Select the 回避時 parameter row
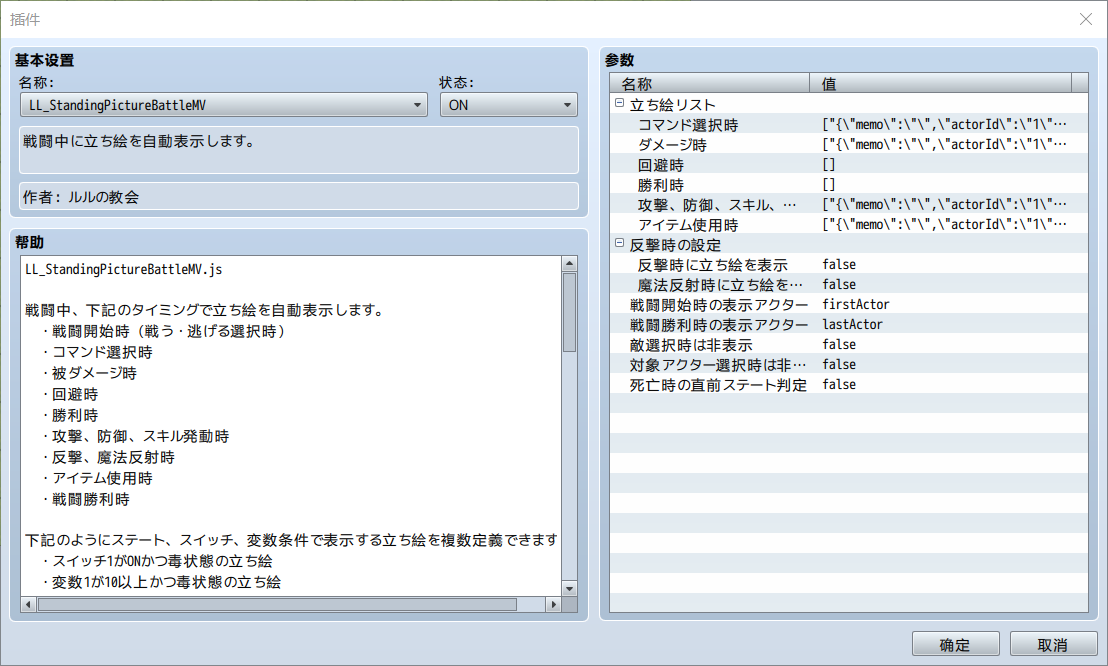Viewport: 1108px width, 666px height. tap(849, 165)
